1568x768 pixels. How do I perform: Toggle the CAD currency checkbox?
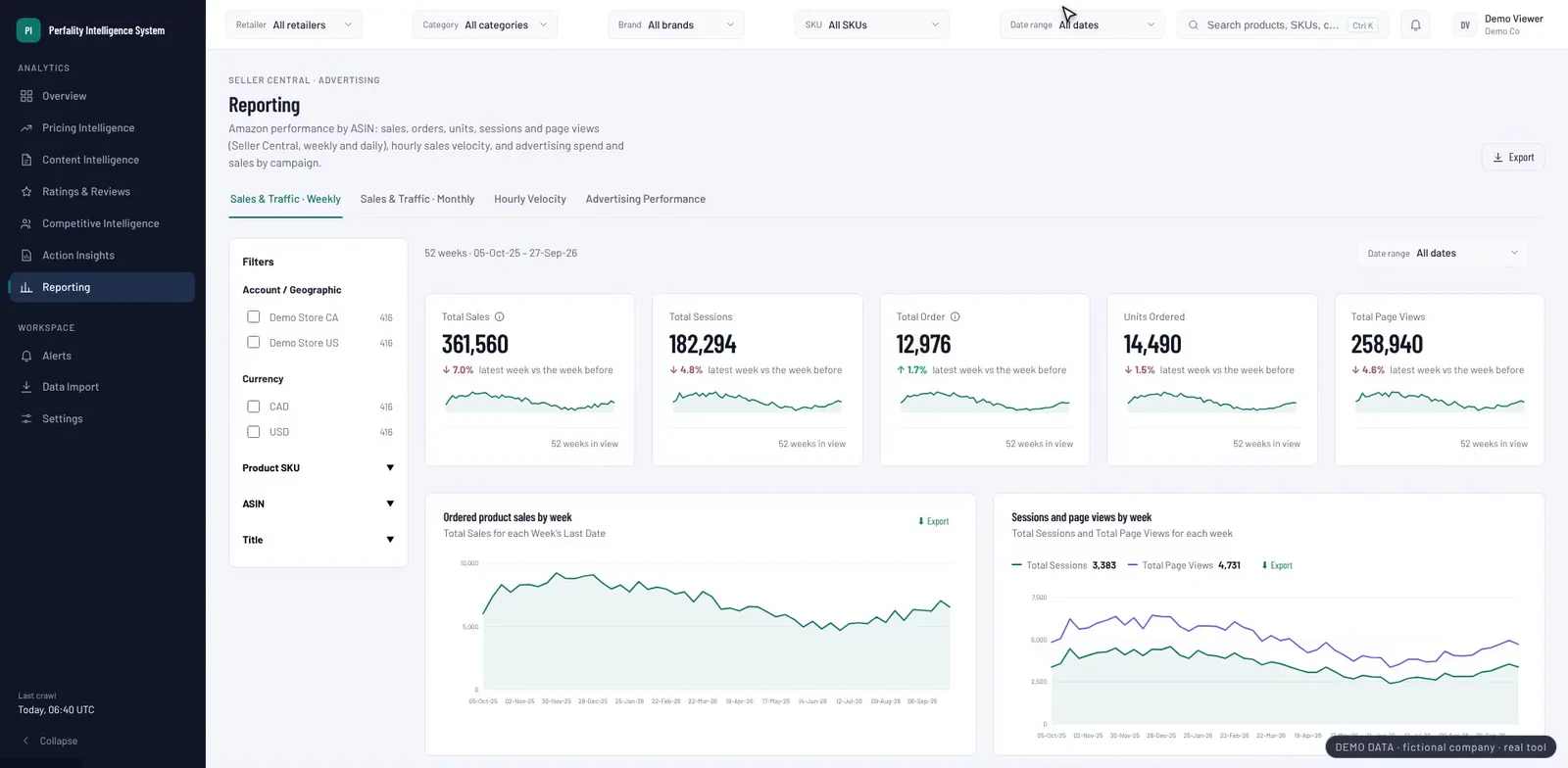(253, 407)
